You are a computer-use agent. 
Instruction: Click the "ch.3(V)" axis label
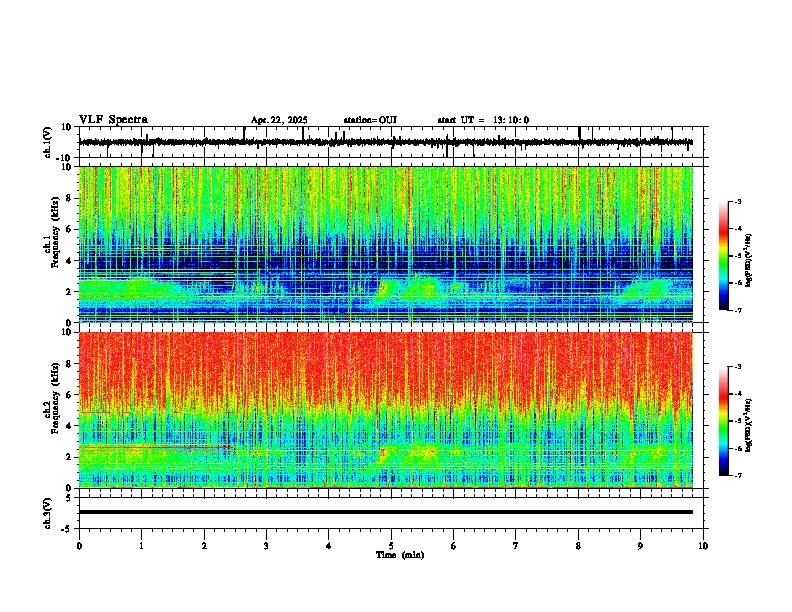click(48, 514)
